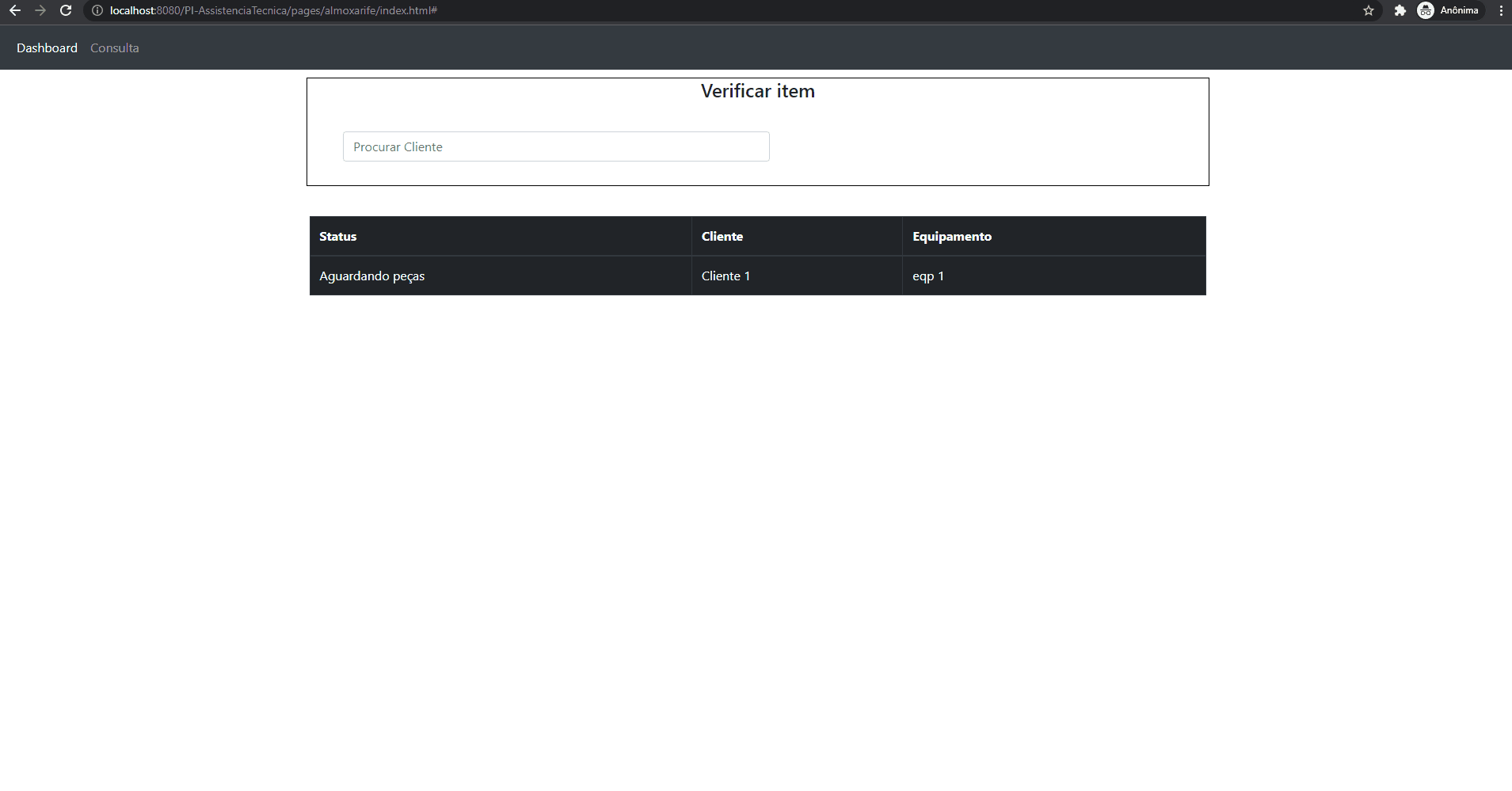Open the browser three-dot menu
This screenshot has width=1512, height=791.
pyautogui.click(x=1501, y=10)
